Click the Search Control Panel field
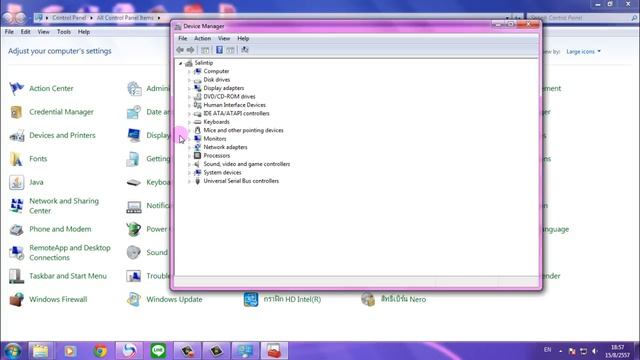Screen dimensions: 640x360 tap(581, 18)
